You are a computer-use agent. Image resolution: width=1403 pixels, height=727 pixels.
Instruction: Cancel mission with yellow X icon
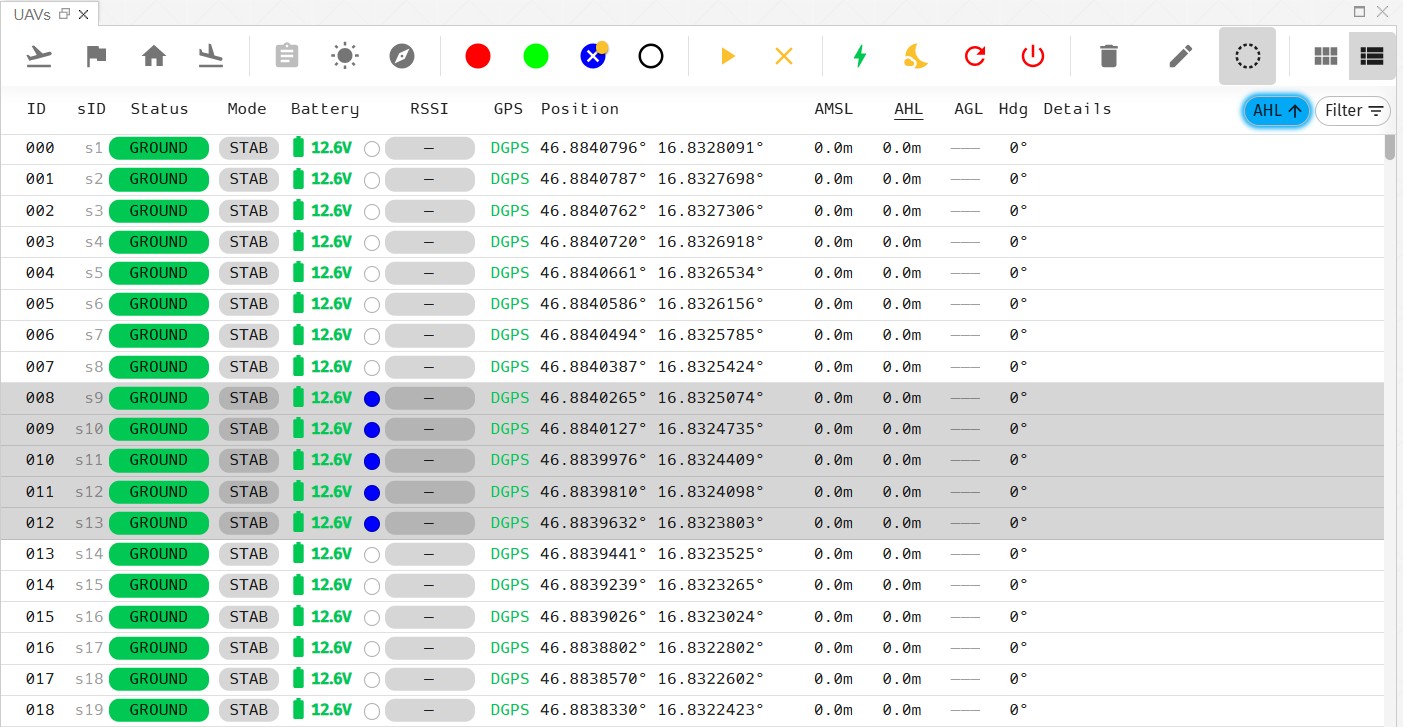(x=784, y=56)
